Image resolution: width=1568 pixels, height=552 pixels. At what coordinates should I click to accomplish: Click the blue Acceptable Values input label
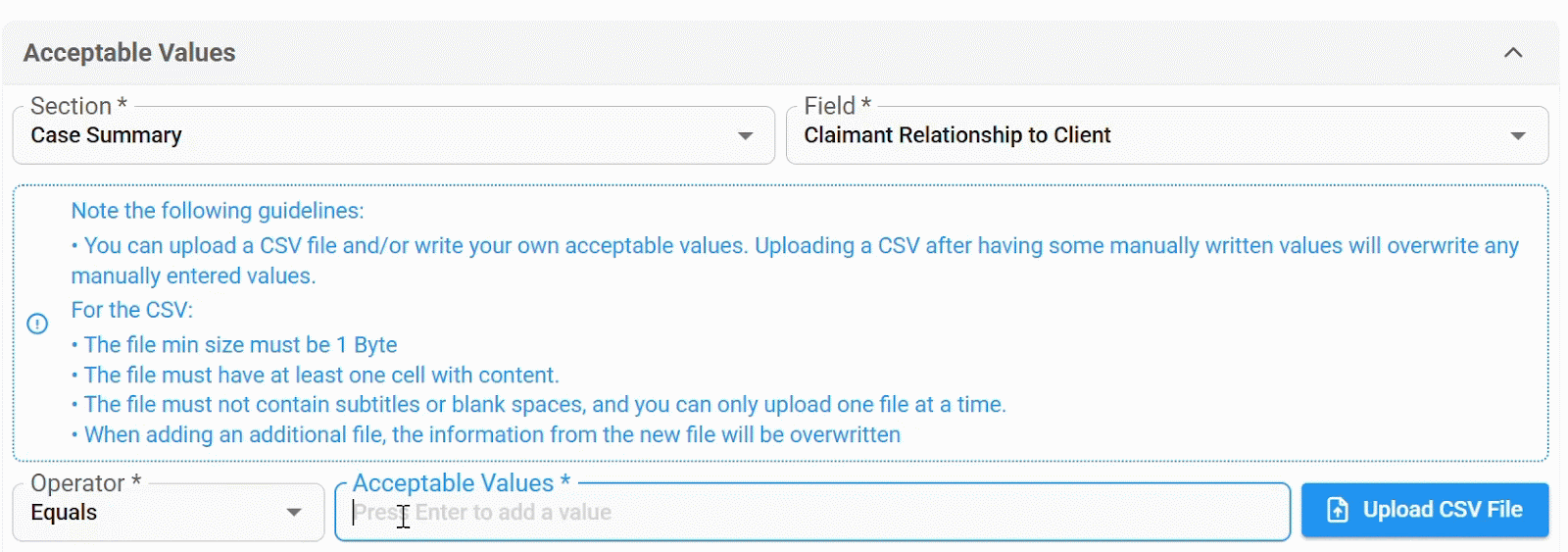tap(461, 483)
